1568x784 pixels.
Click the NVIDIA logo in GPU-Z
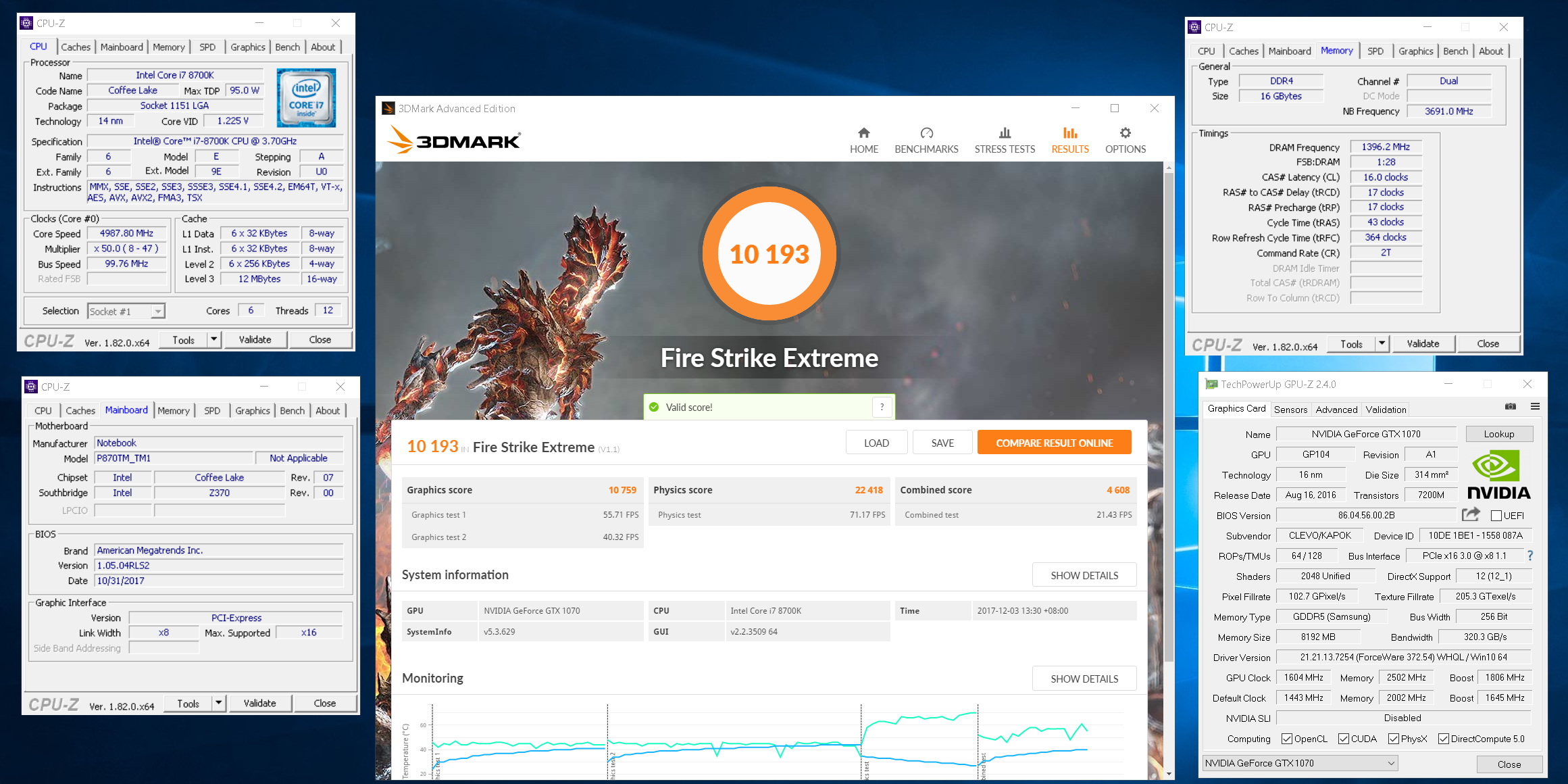[1498, 474]
